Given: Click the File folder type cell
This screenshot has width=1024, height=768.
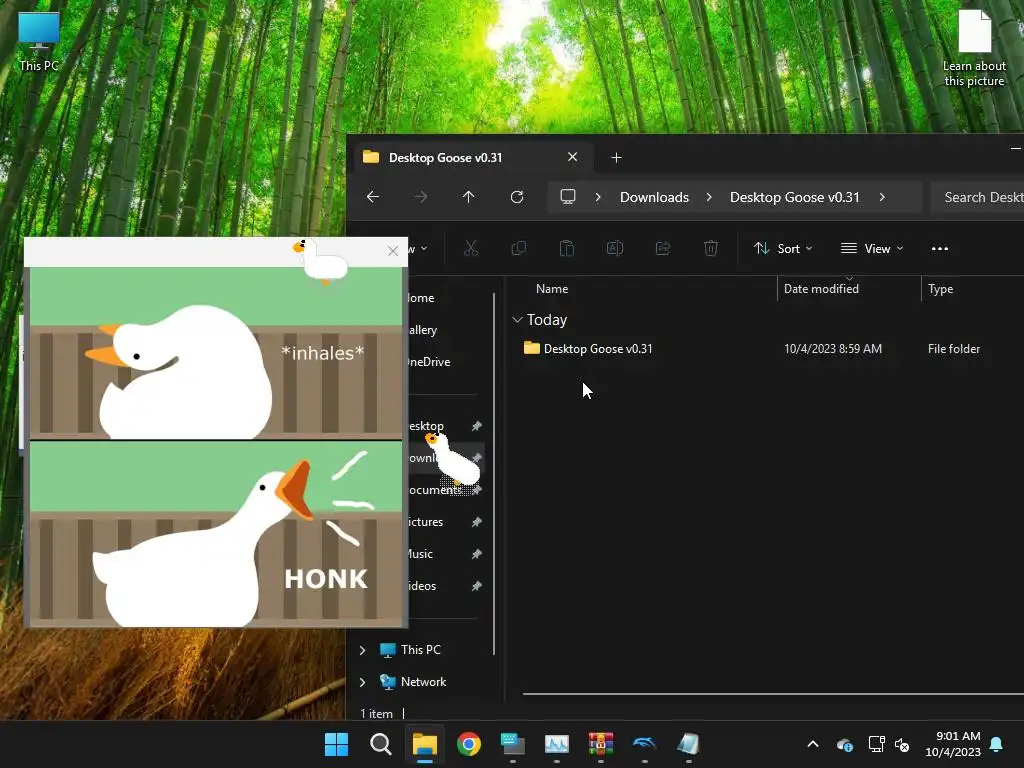Looking at the screenshot, I should (x=953, y=349).
